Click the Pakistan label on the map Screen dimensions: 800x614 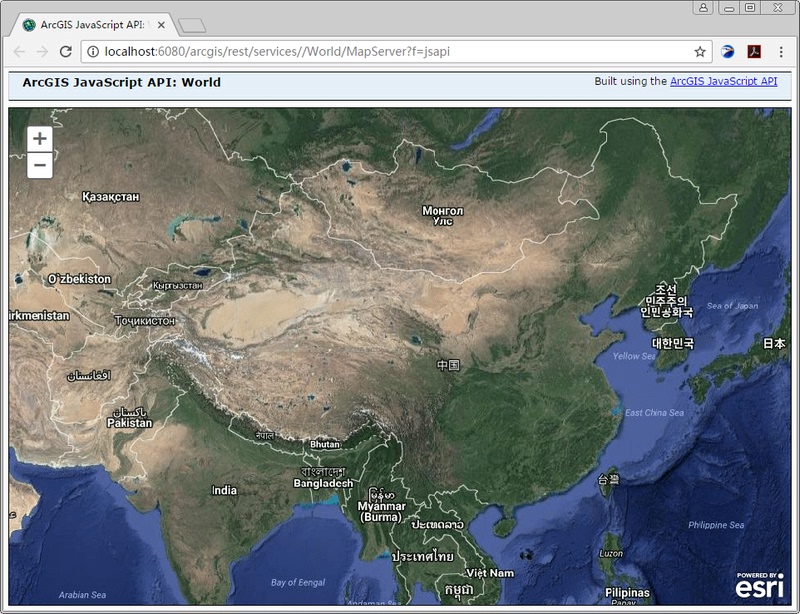coord(130,423)
